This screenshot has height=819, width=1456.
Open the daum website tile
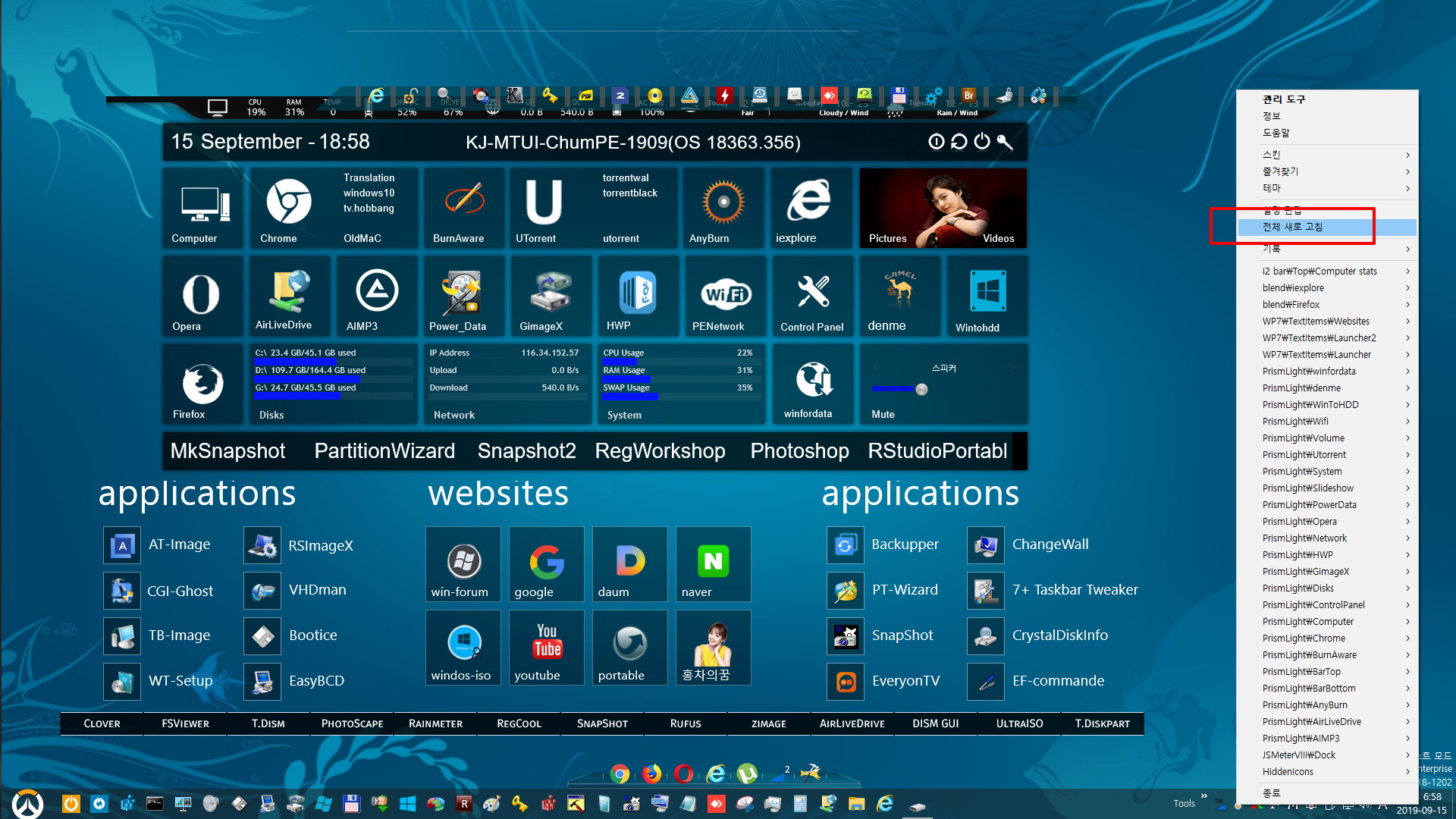pyautogui.click(x=629, y=564)
